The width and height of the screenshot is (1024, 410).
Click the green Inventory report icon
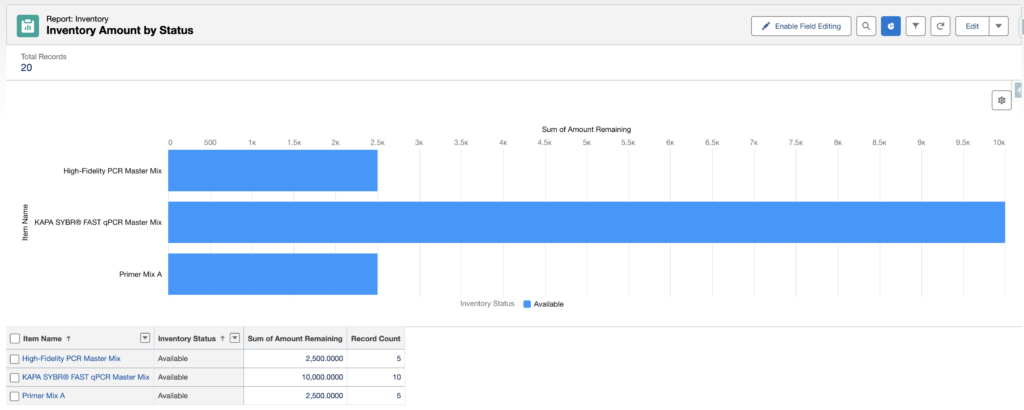(x=27, y=25)
